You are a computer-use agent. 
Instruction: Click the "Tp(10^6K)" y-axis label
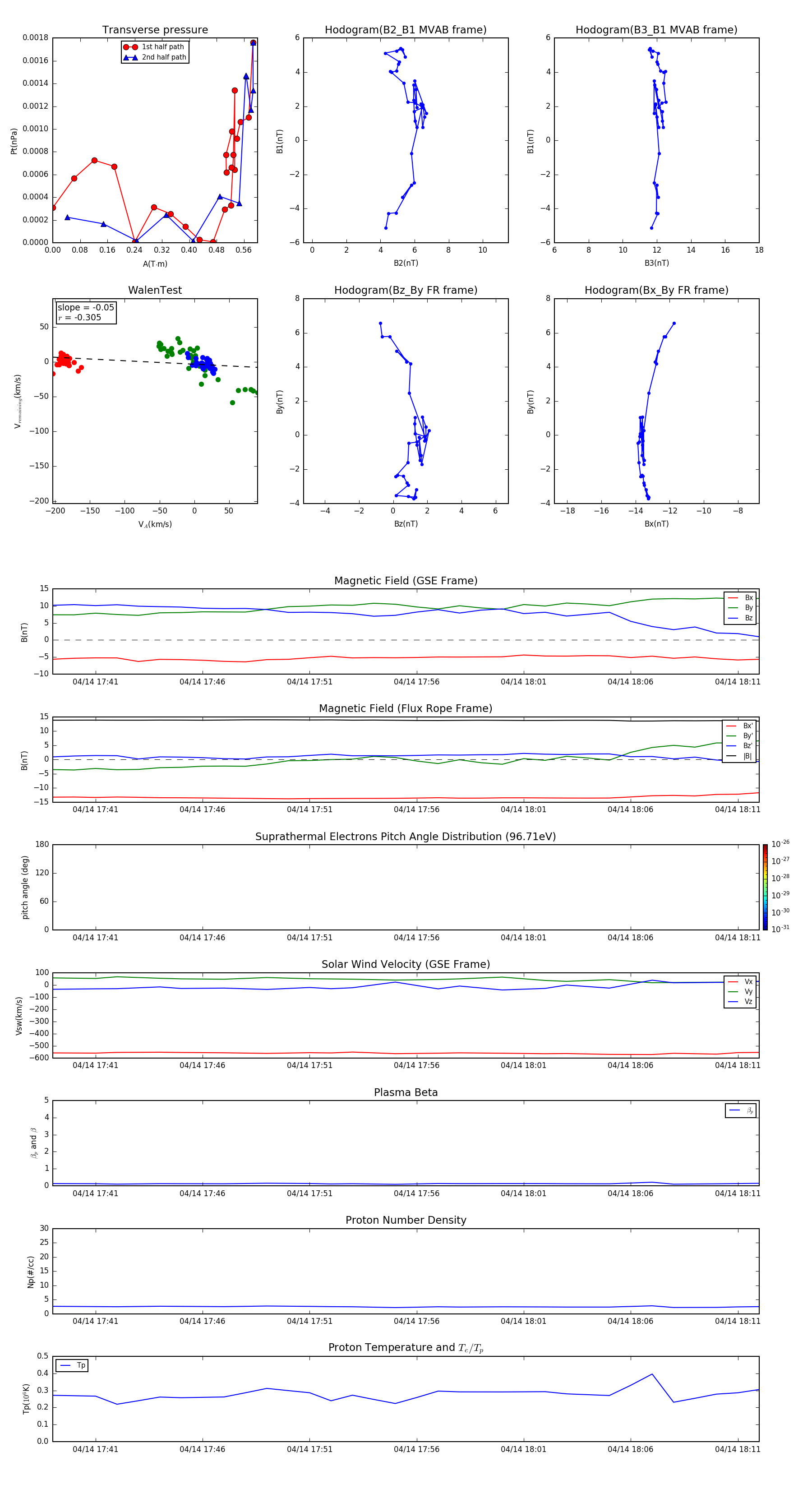pyautogui.click(x=26, y=1399)
